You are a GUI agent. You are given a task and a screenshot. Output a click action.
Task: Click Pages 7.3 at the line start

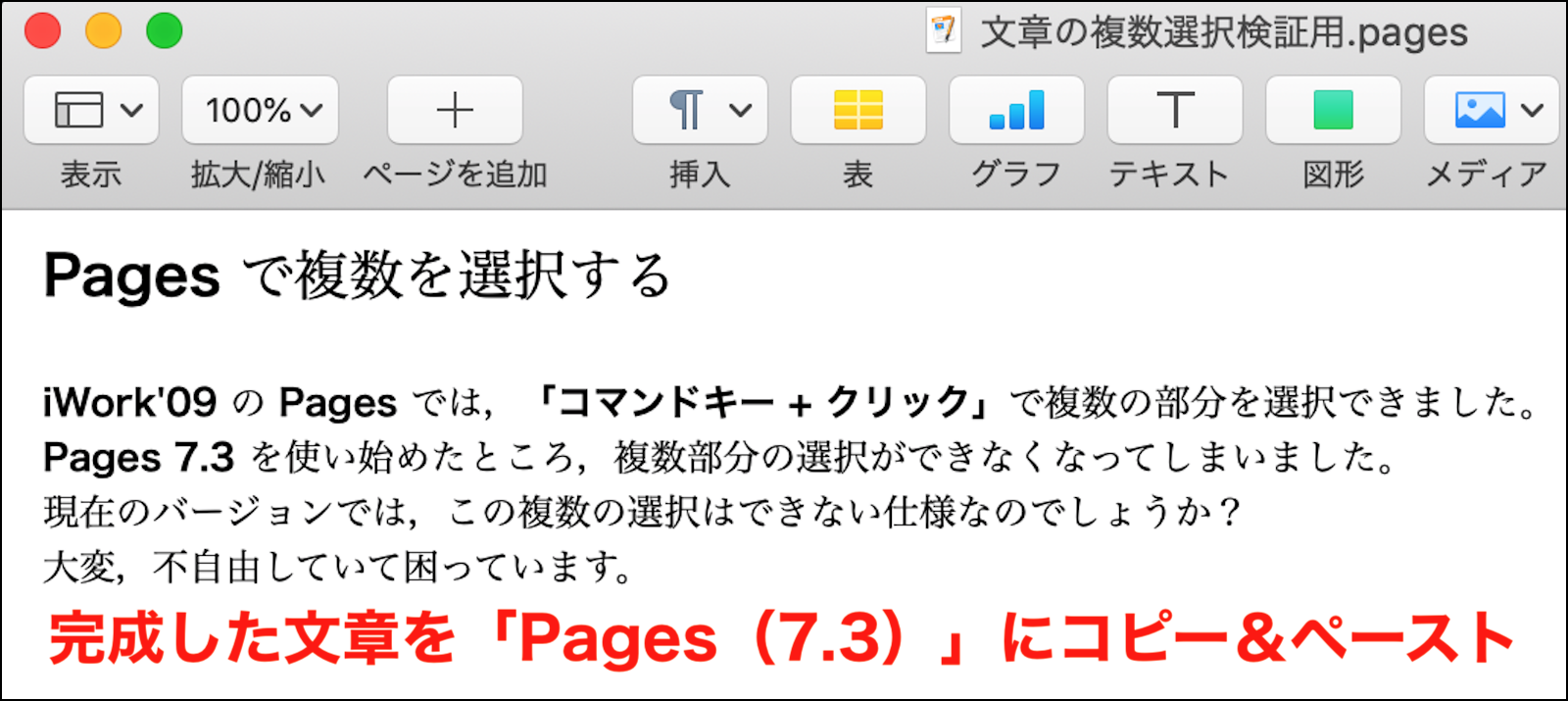point(139,457)
